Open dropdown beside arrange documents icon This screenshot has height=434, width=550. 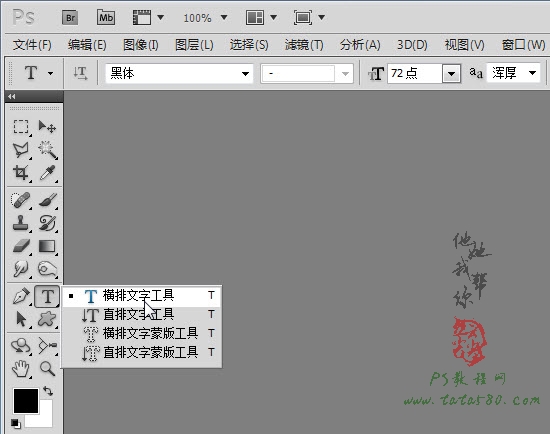274,17
